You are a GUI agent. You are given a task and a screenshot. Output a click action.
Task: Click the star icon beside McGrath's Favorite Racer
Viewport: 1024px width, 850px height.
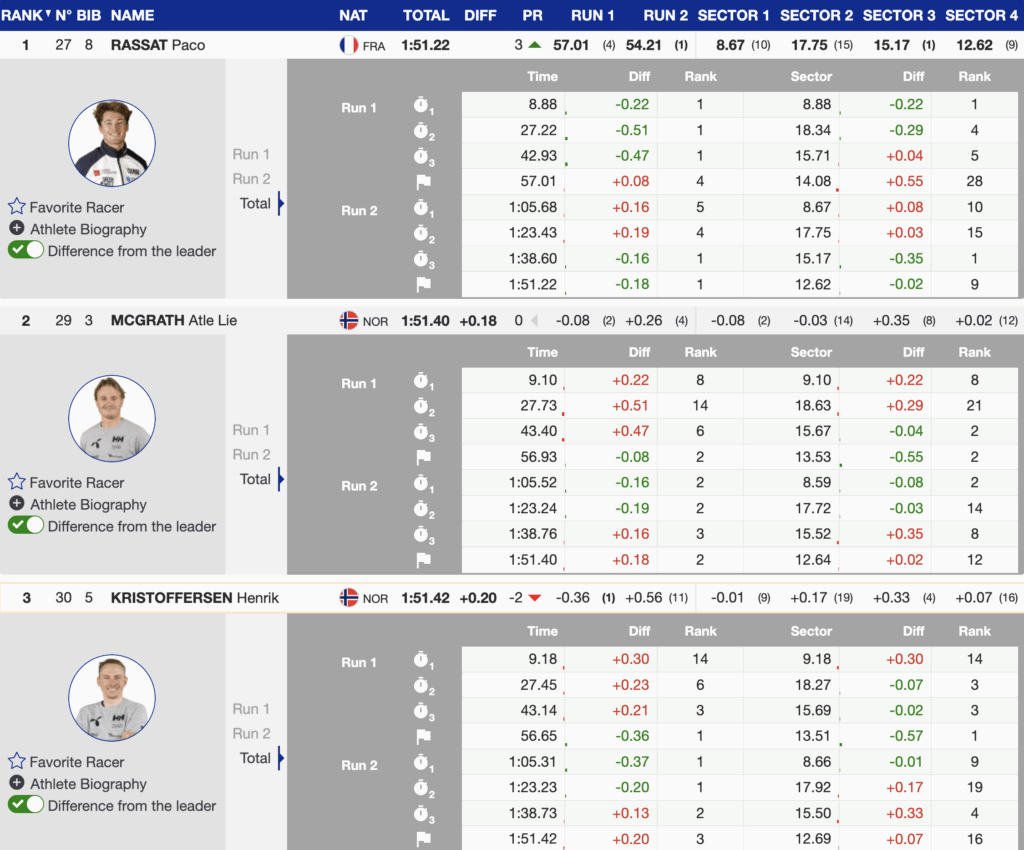click(16, 482)
